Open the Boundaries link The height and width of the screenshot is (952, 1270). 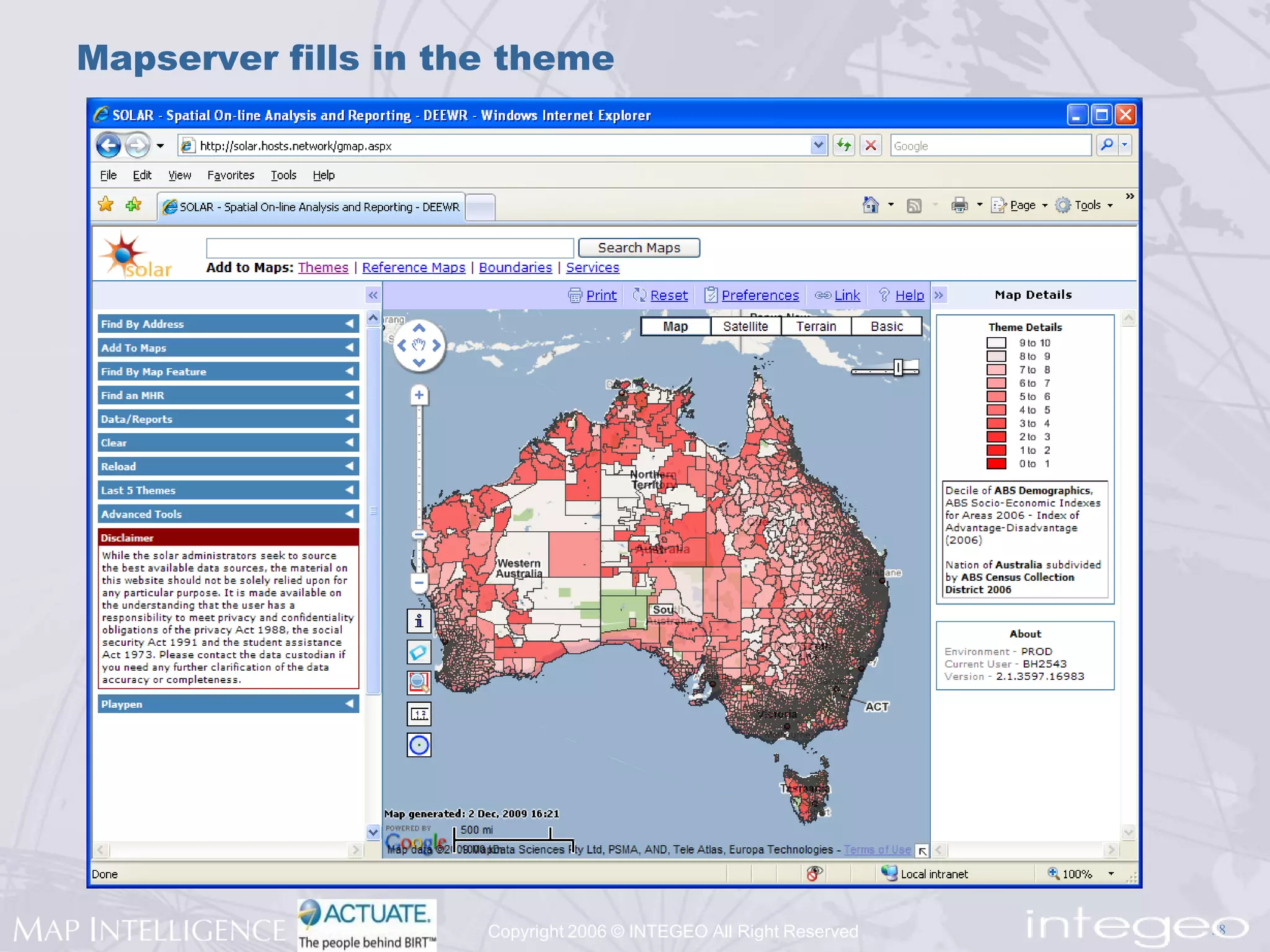pyautogui.click(x=515, y=267)
